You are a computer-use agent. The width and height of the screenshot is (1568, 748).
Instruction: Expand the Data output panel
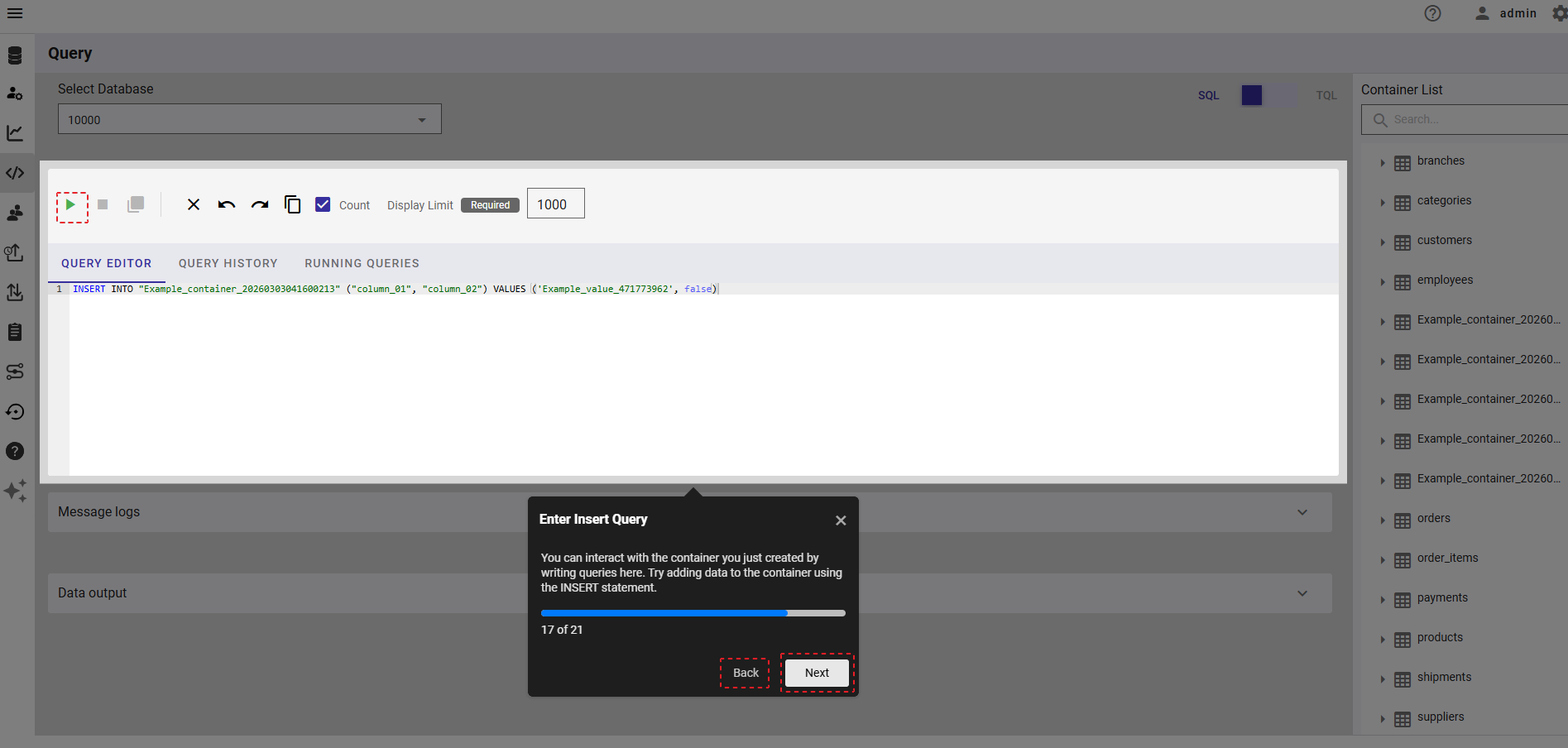click(x=1302, y=593)
